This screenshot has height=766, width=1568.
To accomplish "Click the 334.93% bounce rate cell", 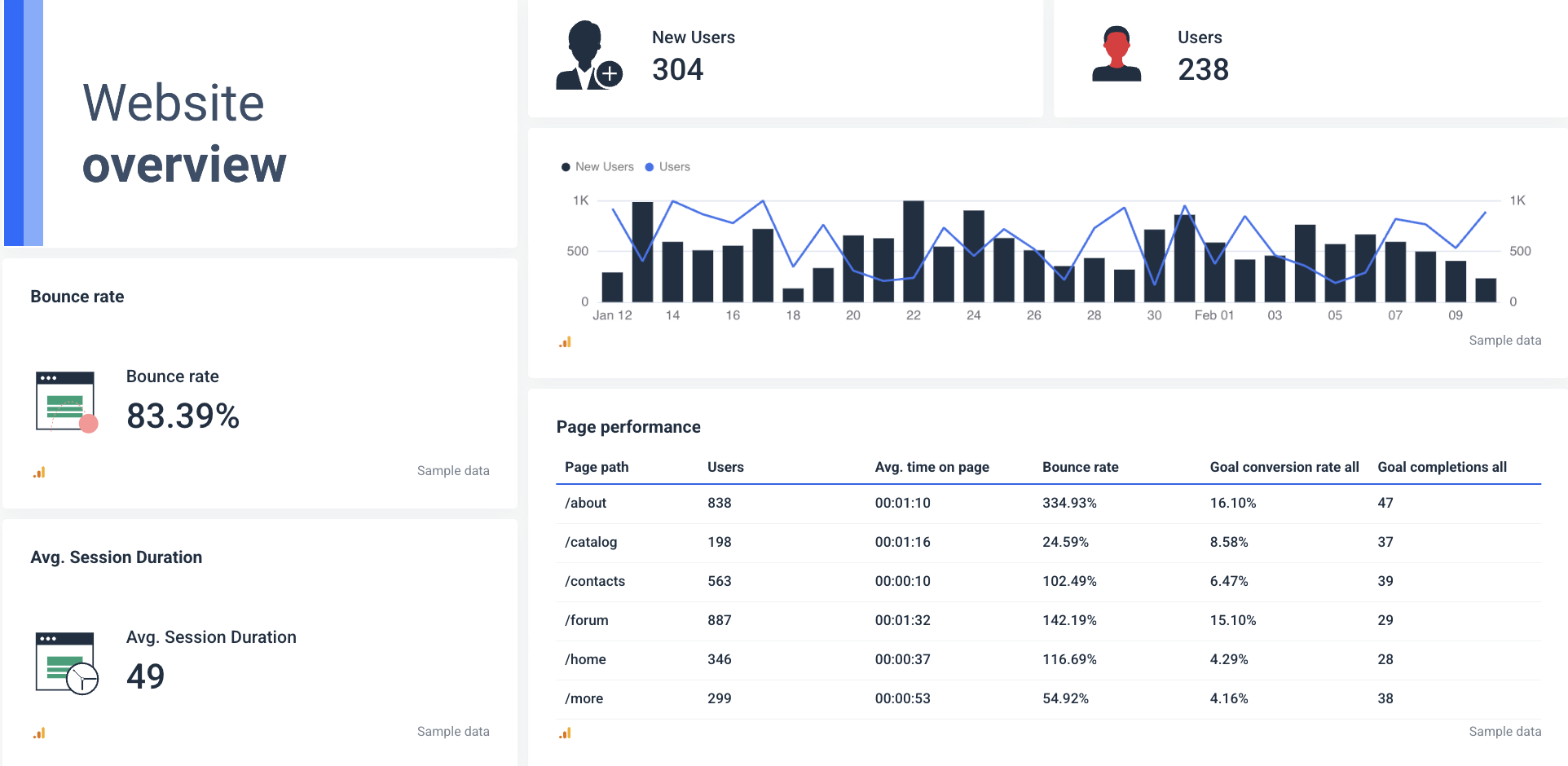I will click(1069, 503).
